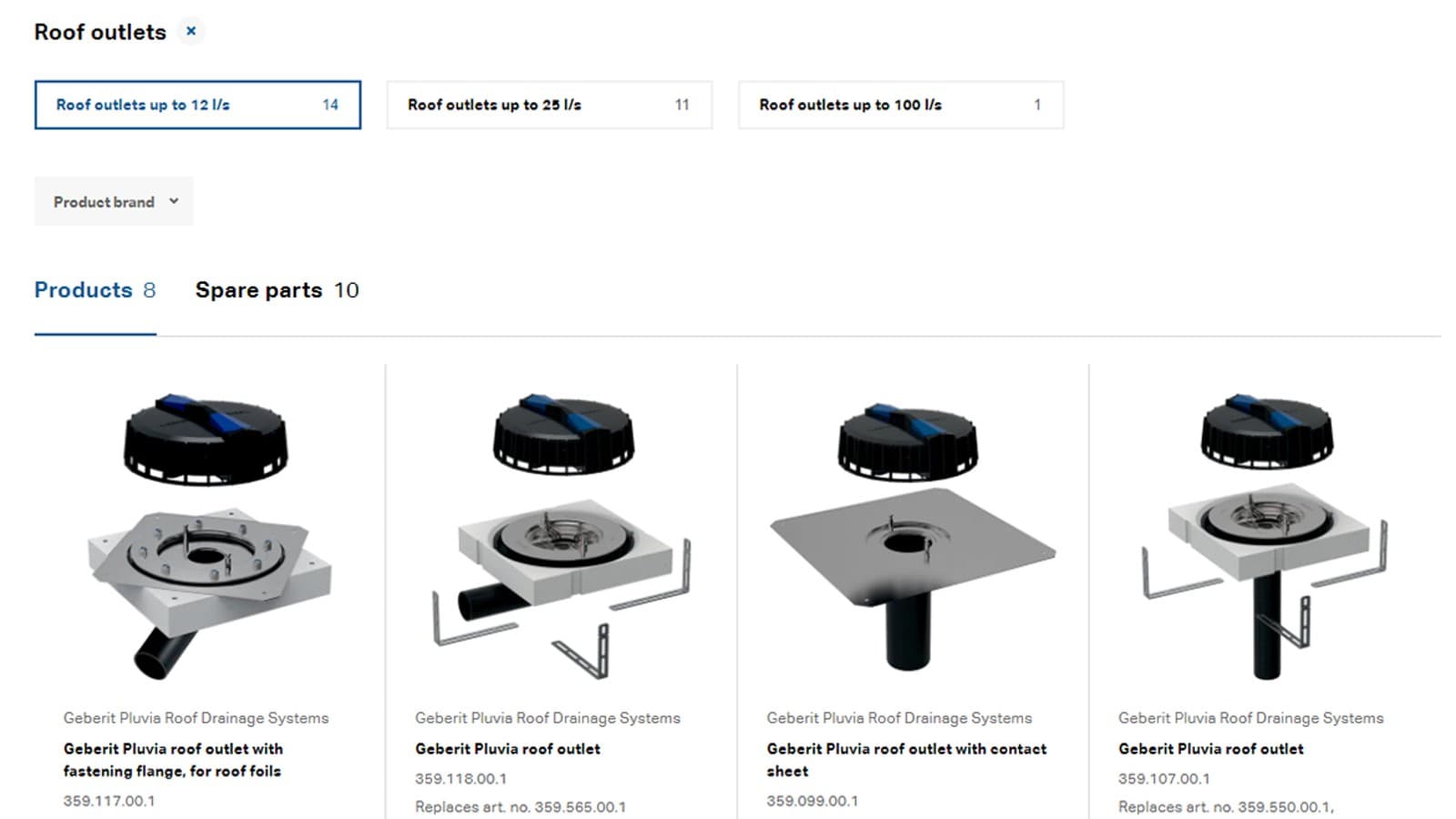Open the Product brand dropdown
1456x819 pixels.
point(114,201)
